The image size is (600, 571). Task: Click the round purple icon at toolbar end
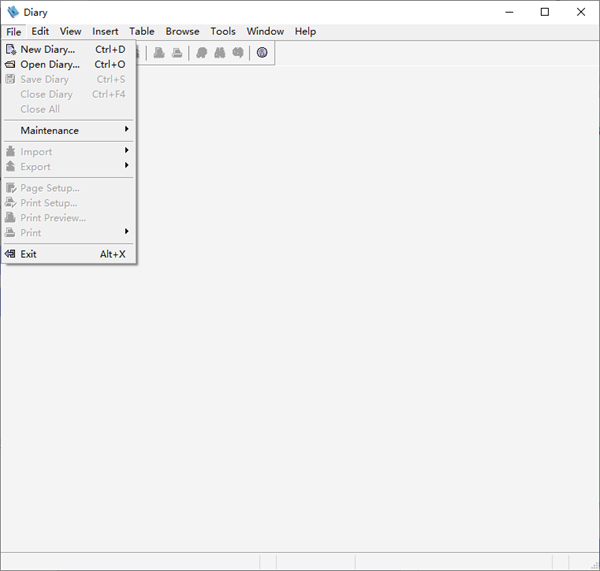262,53
